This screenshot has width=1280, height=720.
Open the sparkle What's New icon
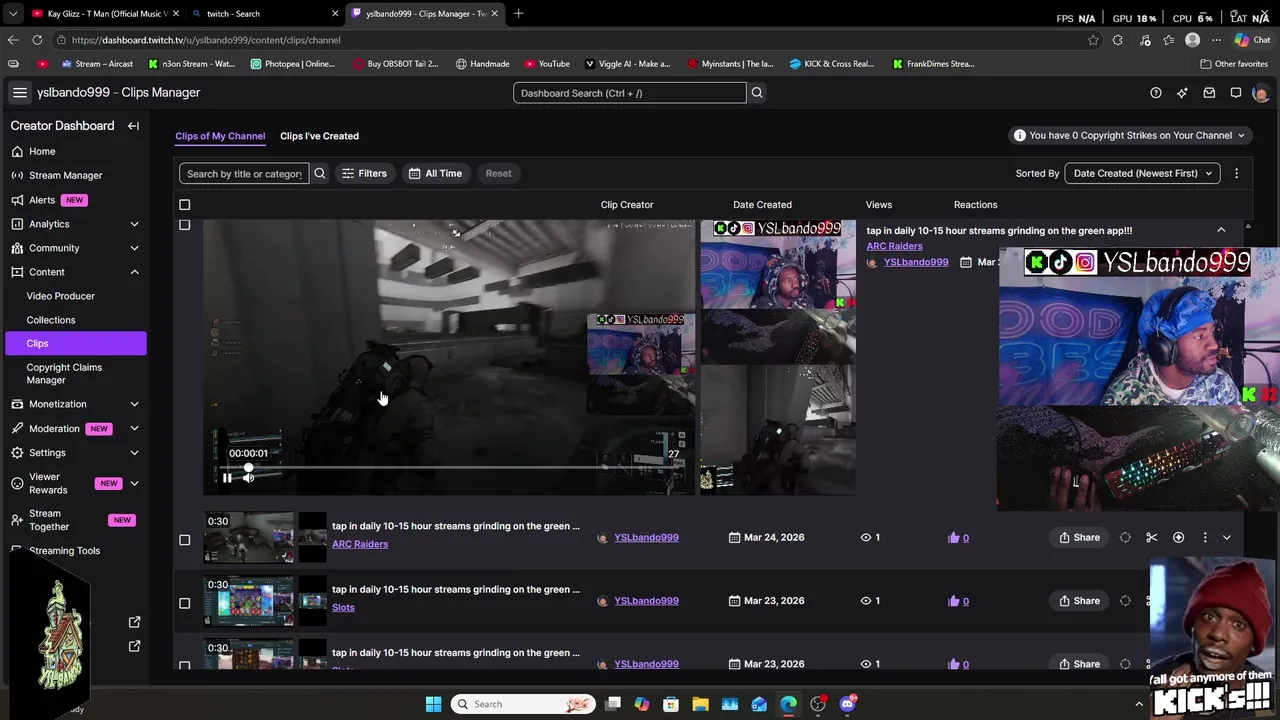1182,93
